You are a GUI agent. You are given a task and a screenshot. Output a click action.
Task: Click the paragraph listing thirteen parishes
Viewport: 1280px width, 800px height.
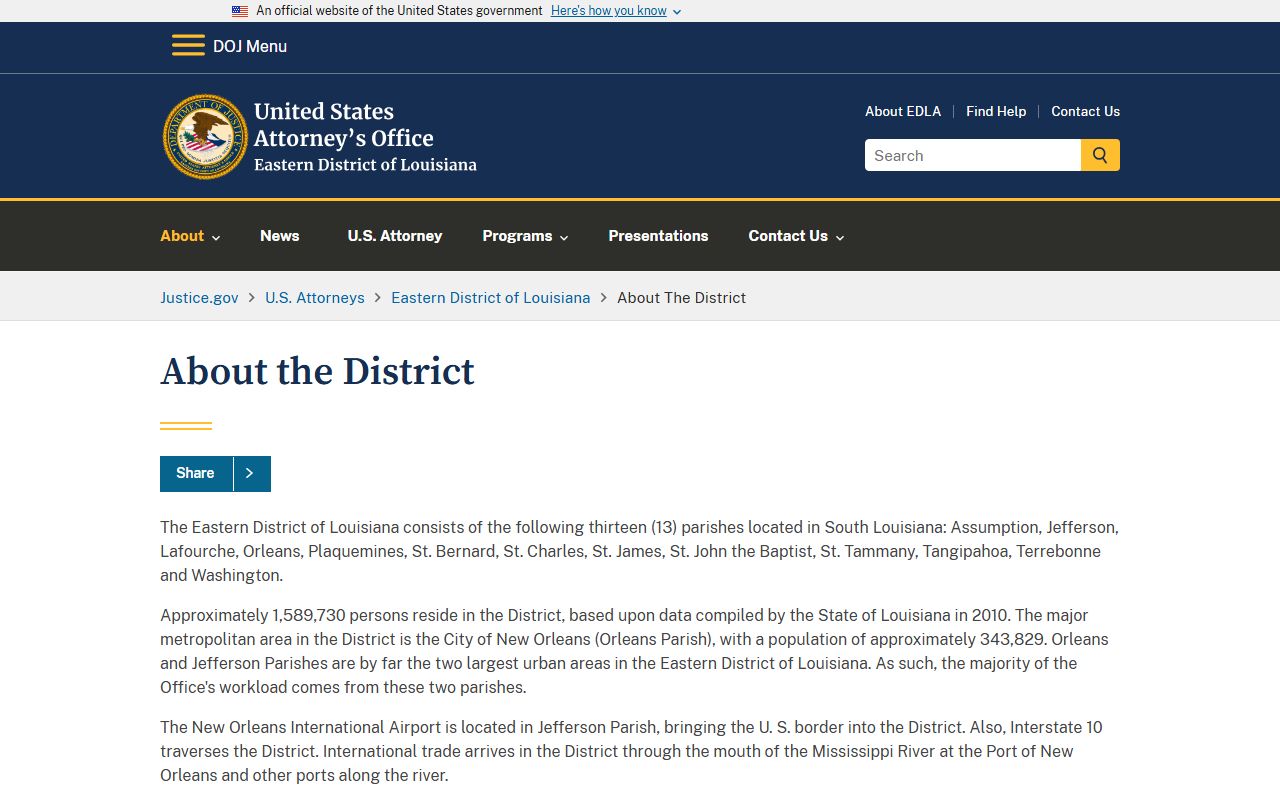click(640, 551)
